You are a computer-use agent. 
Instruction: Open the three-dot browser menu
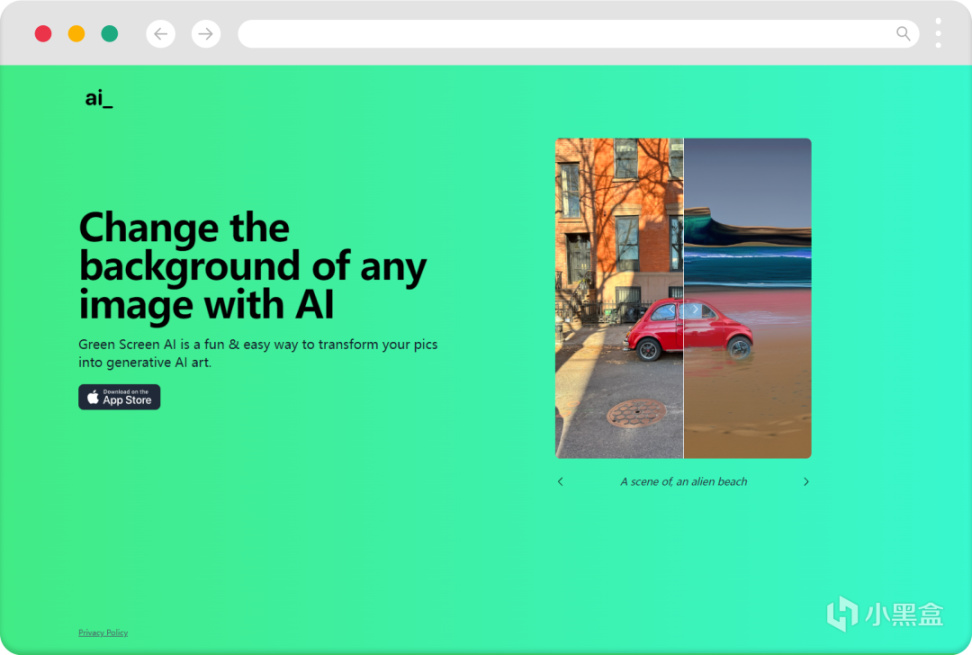(x=938, y=33)
